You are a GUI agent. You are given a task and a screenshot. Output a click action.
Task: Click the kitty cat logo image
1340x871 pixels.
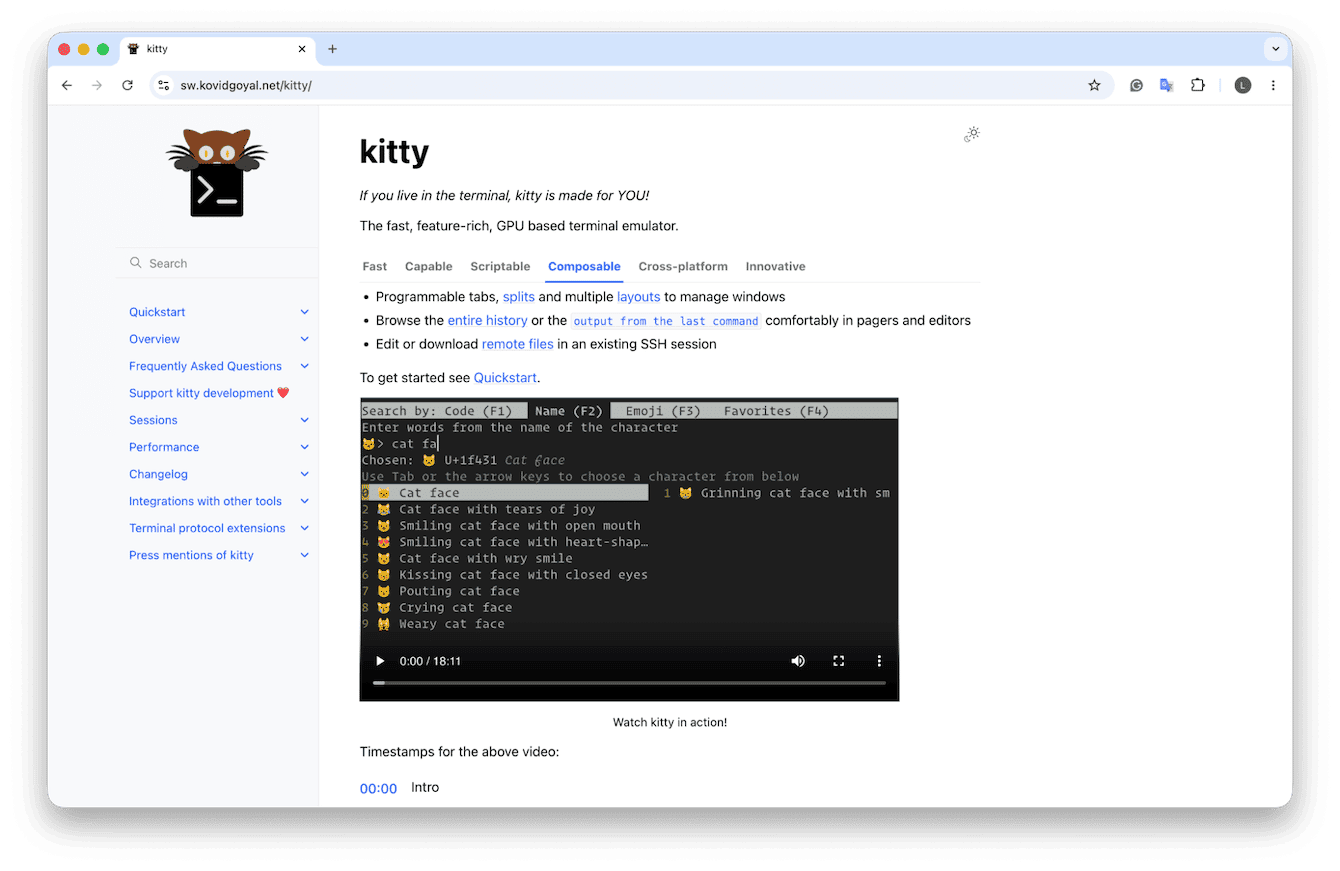coord(217,172)
